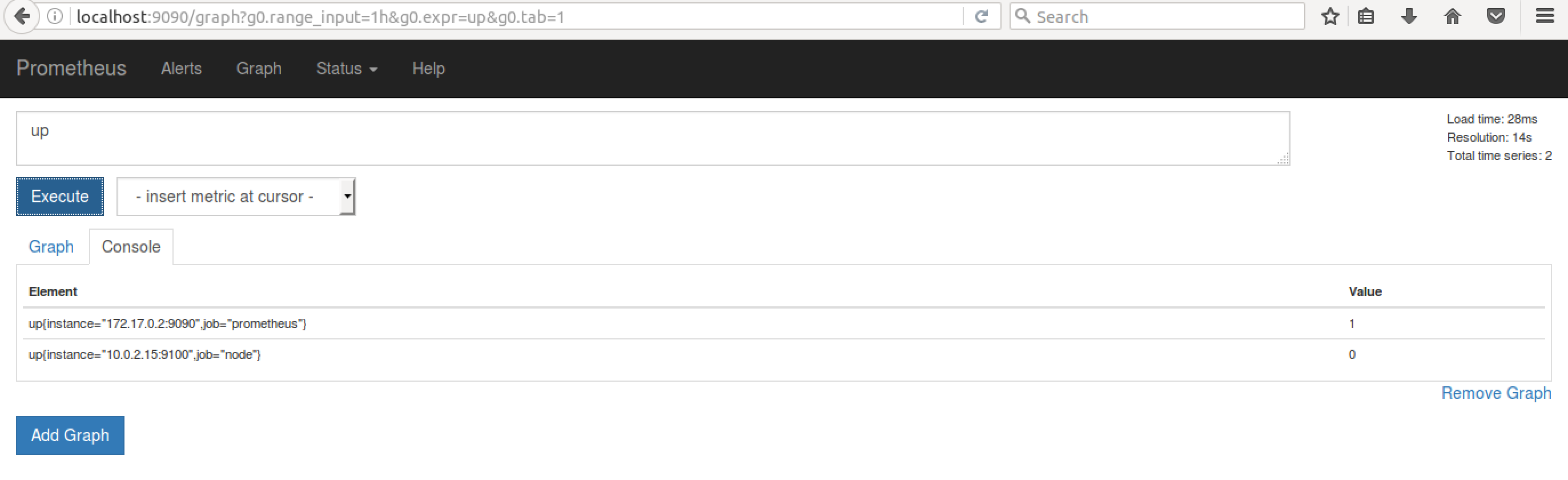Click the browser Search field
This screenshot has height=480, width=1568.
pyautogui.click(x=1156, y=17)
